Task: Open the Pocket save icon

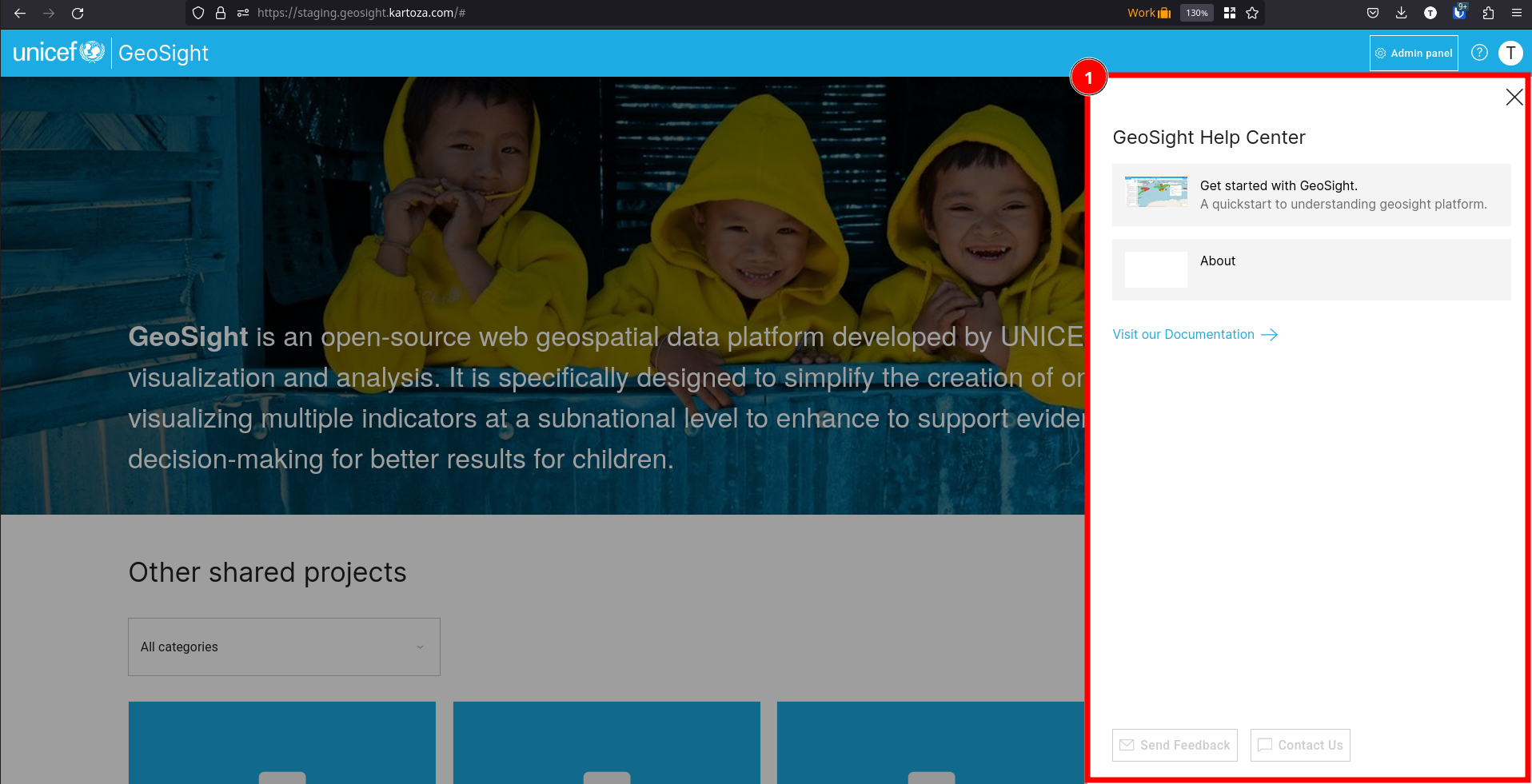Action: (x=1373, y=13)
